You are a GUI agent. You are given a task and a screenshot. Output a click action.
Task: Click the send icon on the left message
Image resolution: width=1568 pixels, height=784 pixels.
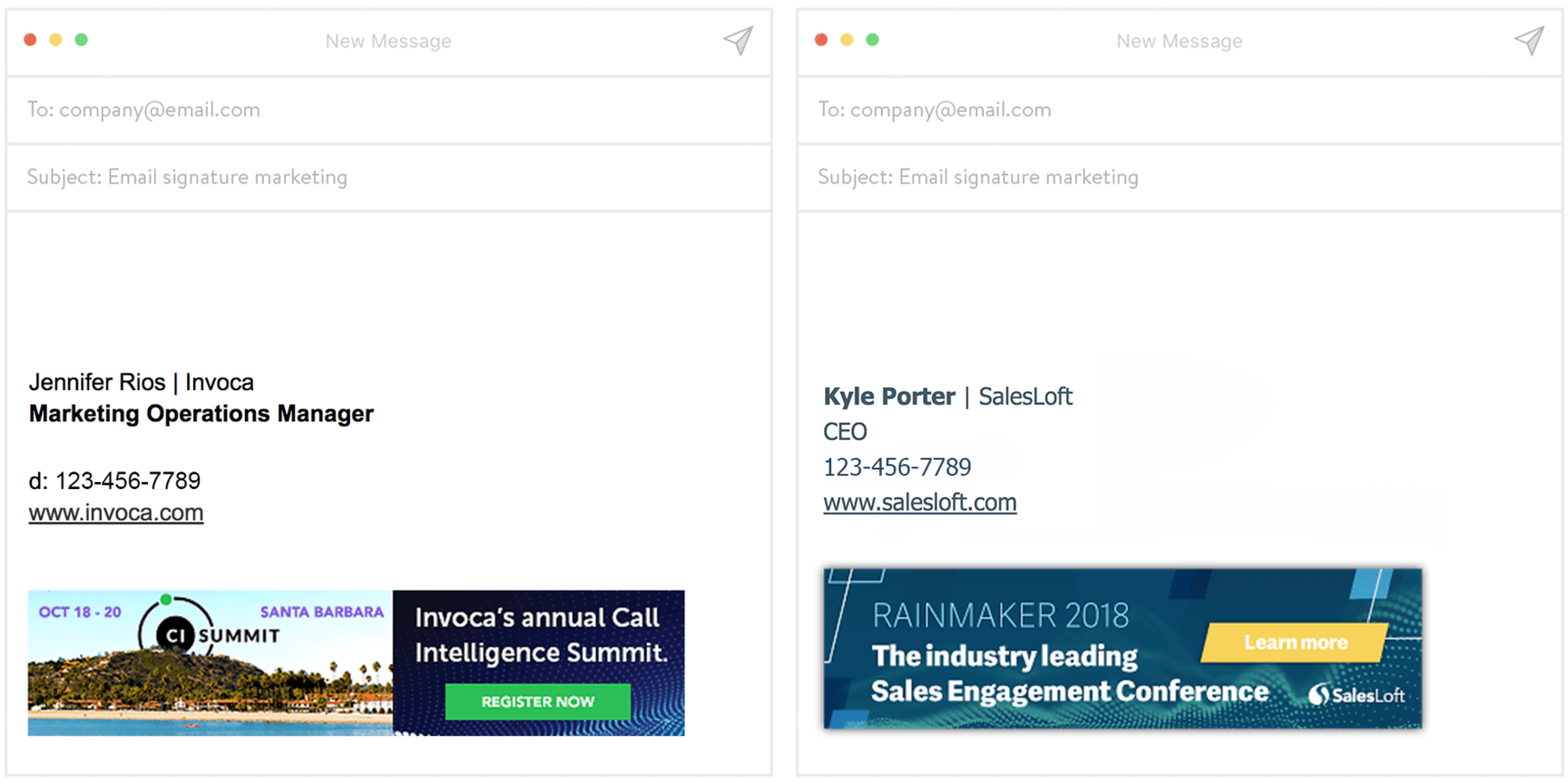click(737, 40)
